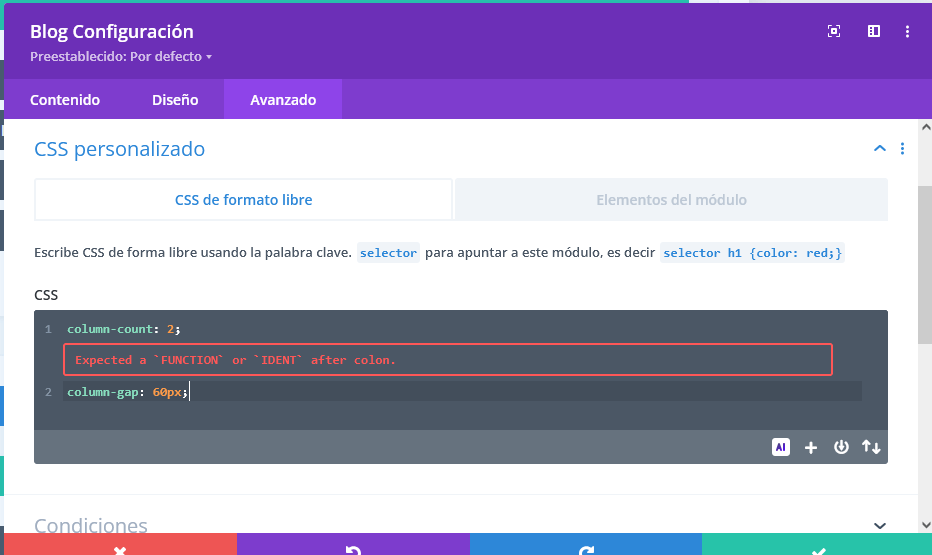
Task: Expand the Condiciones section
Action: pos(880,525)
